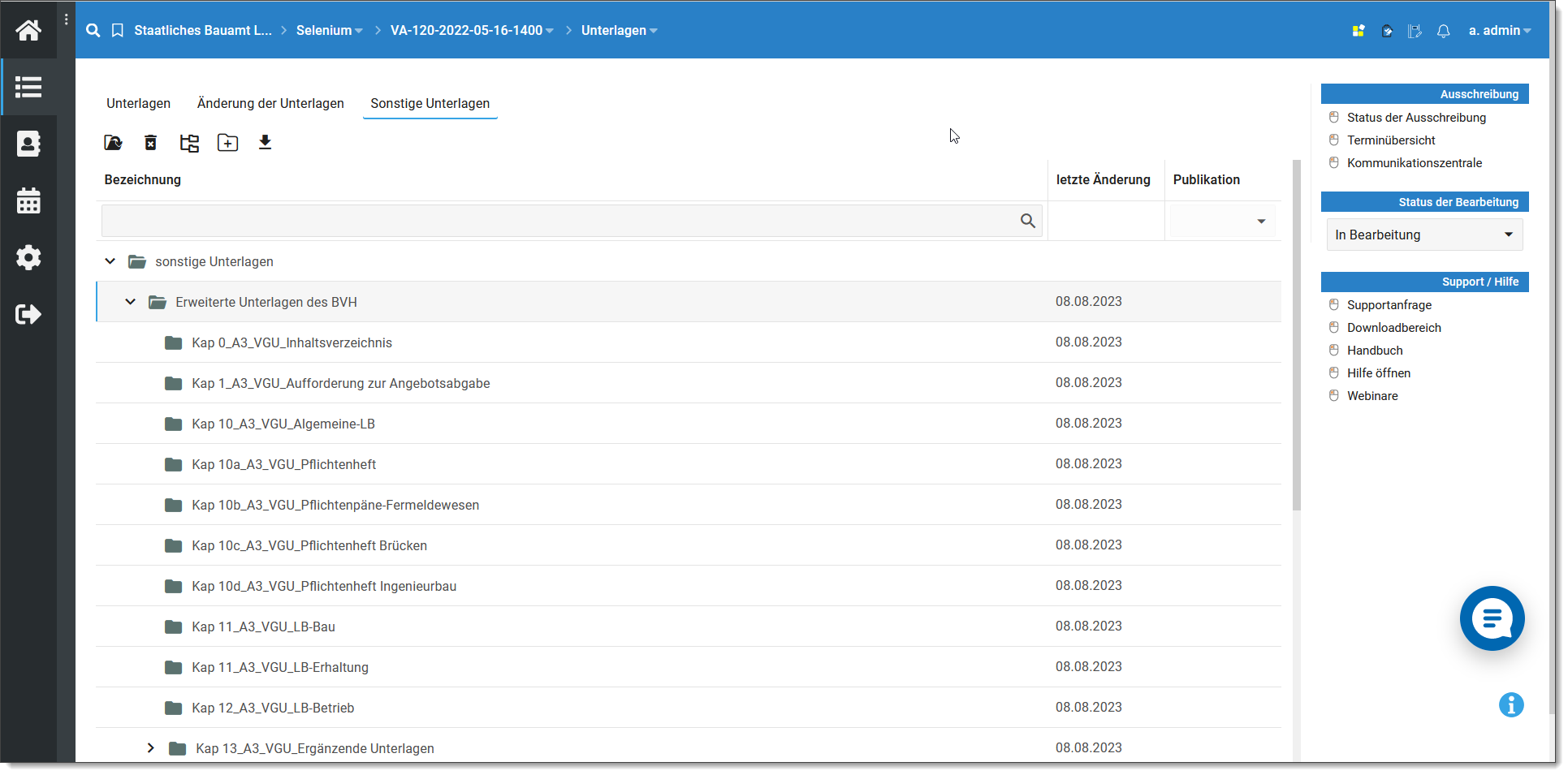1568x775 pixels.
Task: Click the blue info icon
Action: click(x=1511, y=704)
